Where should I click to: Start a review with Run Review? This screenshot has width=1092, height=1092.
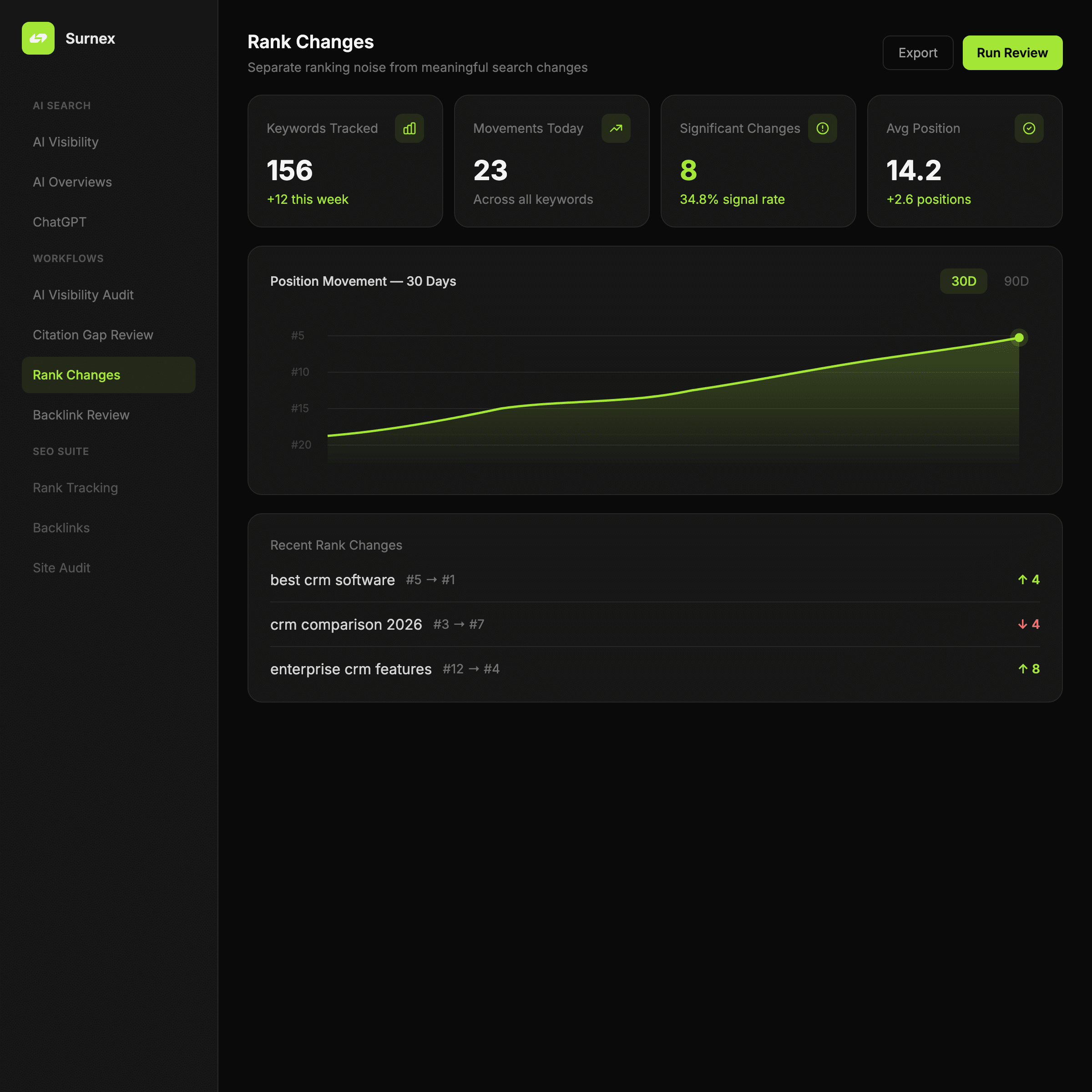point(1012,53)
